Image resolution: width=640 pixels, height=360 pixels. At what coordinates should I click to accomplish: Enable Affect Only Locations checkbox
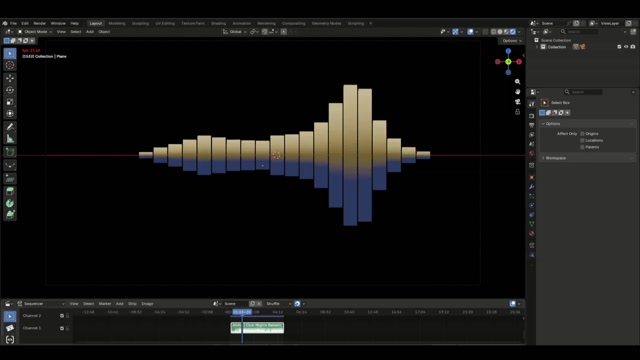[x=582, y=140]
